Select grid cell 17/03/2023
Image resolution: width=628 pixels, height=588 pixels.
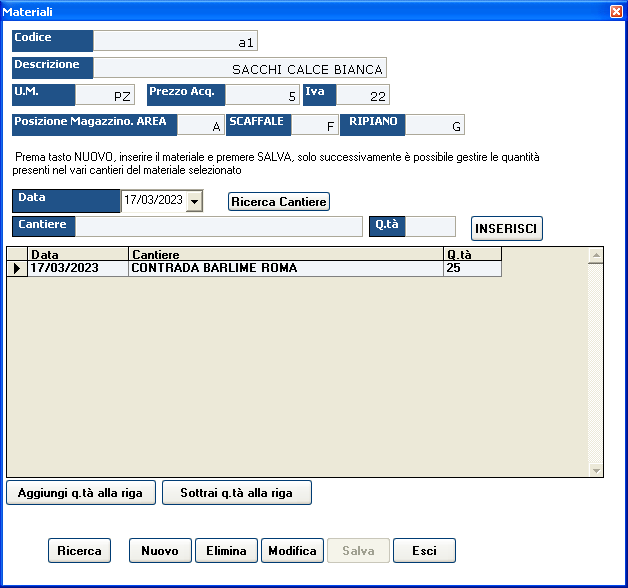coord(78,268)
